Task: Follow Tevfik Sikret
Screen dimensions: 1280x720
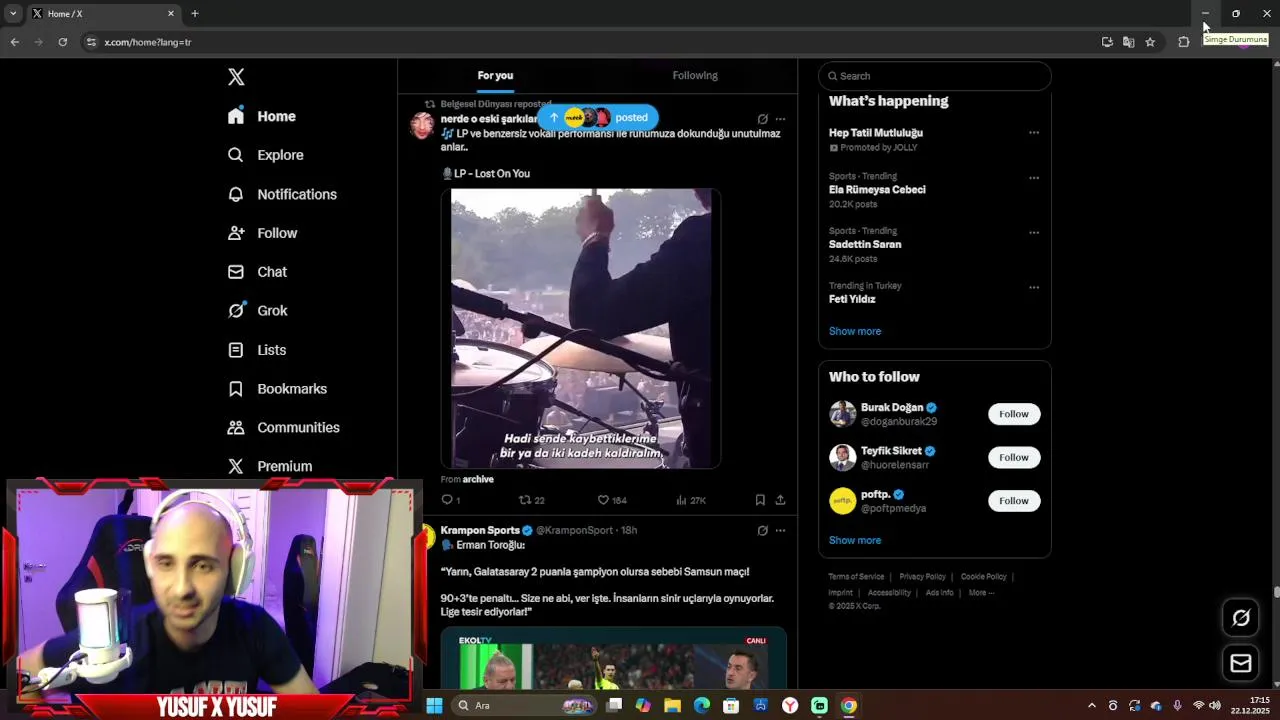Action: (x=1014, y=458)
